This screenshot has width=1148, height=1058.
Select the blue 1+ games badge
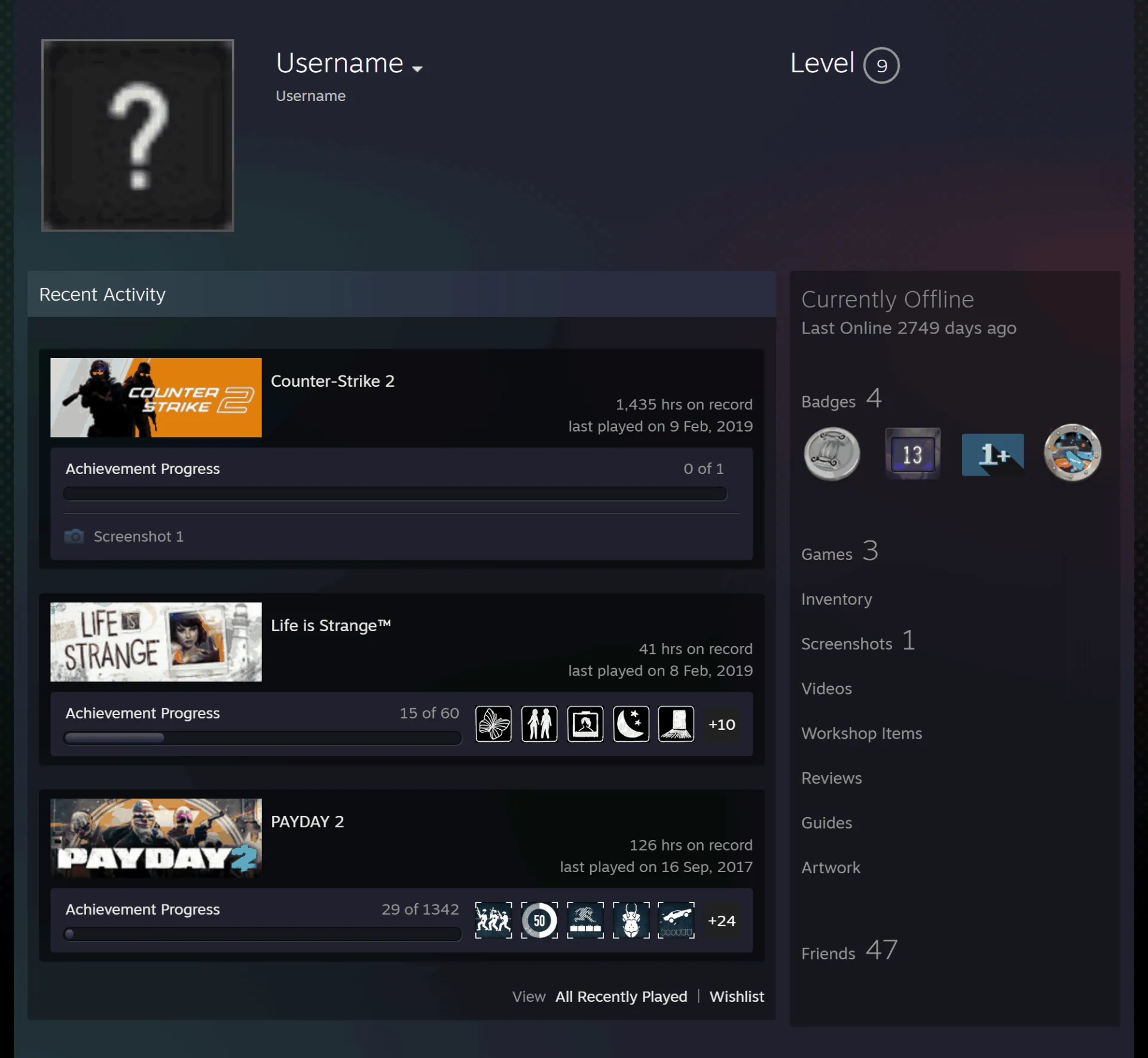[x=993, y=454]
